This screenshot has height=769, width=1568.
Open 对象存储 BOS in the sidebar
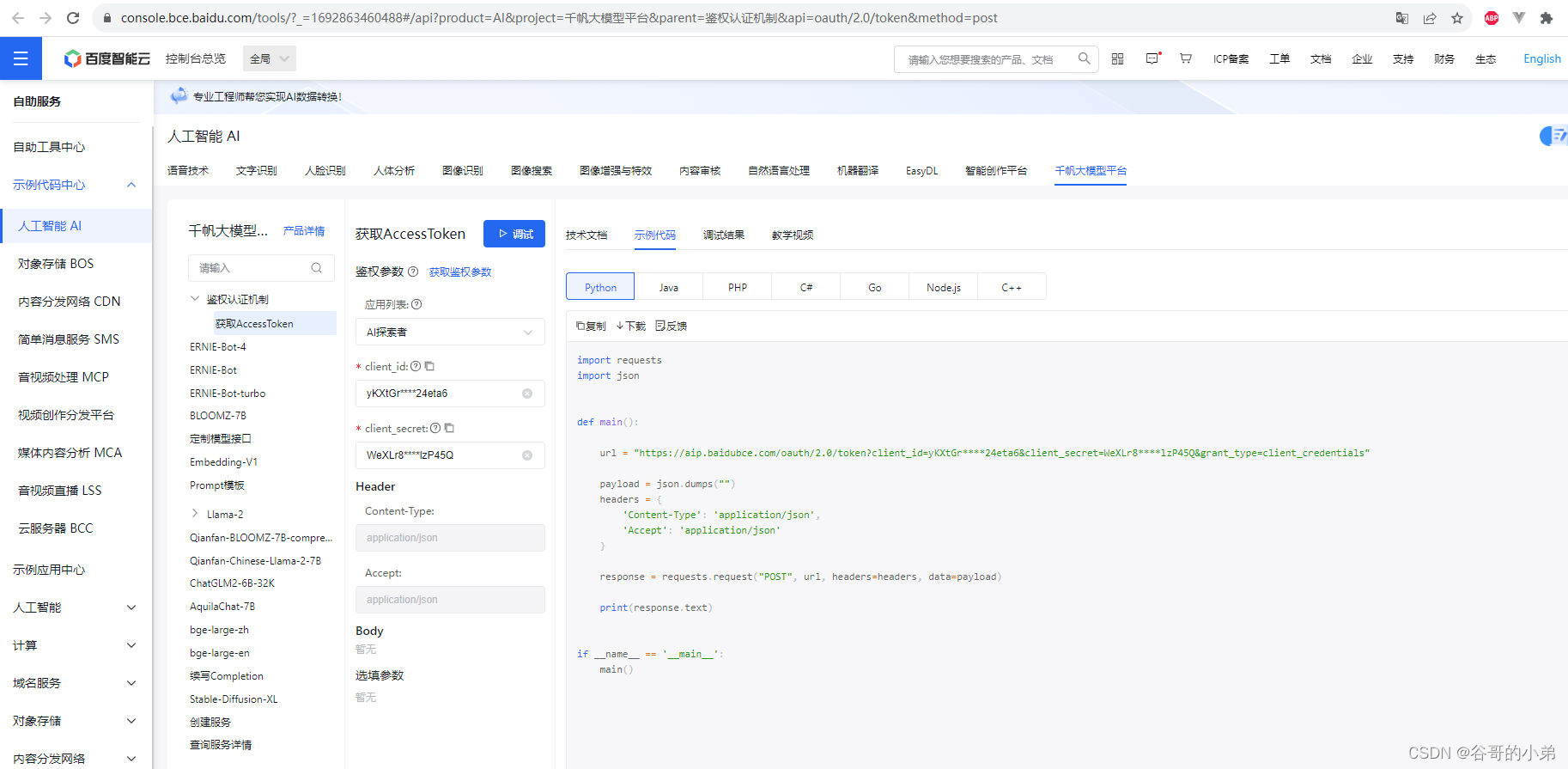[x=56, y=264]
